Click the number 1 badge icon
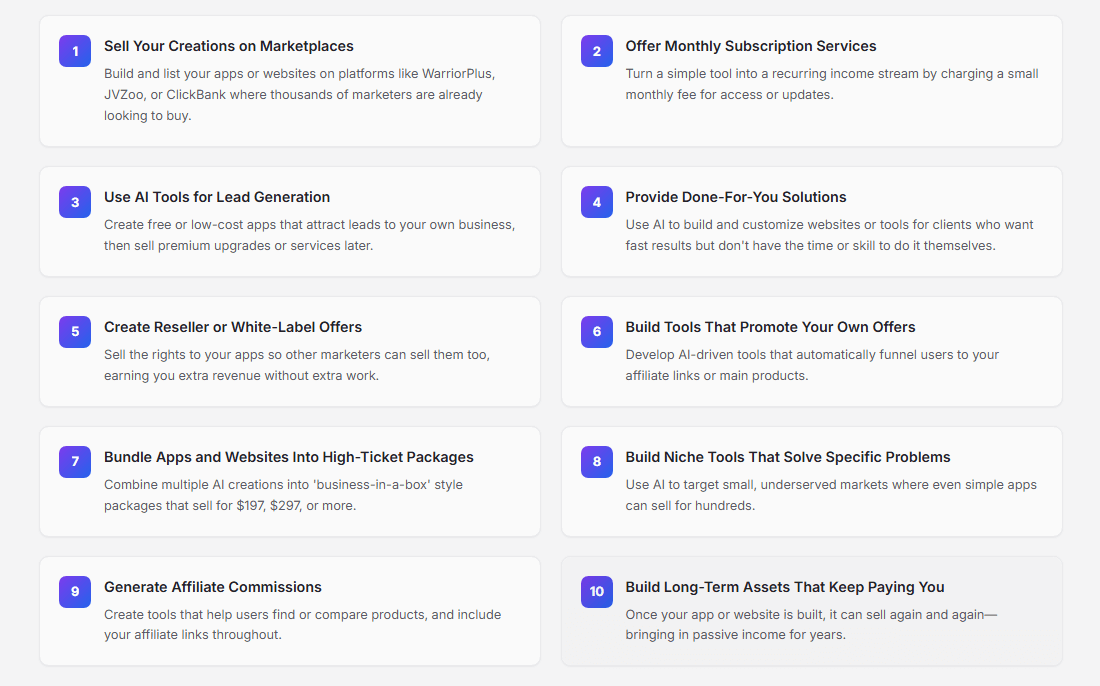This screenshot has width=1100, height=686. [x=75, y=51]
